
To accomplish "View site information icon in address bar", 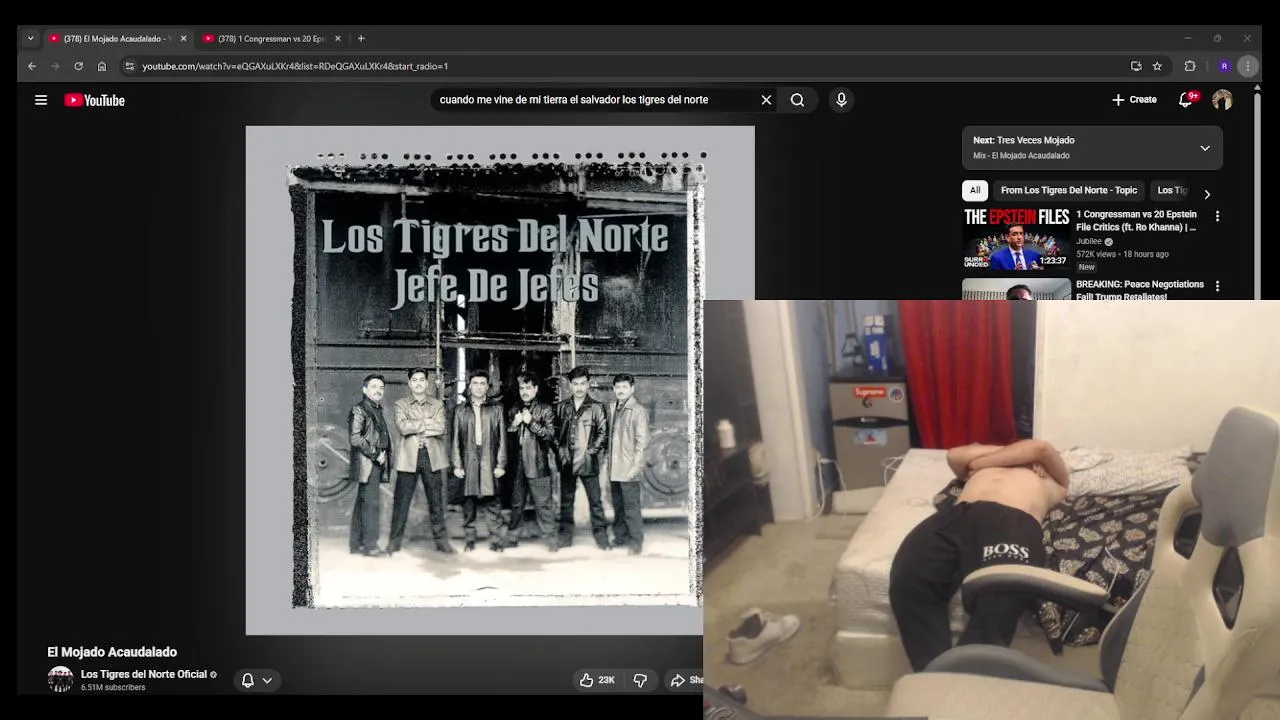I will coord(129,66).
